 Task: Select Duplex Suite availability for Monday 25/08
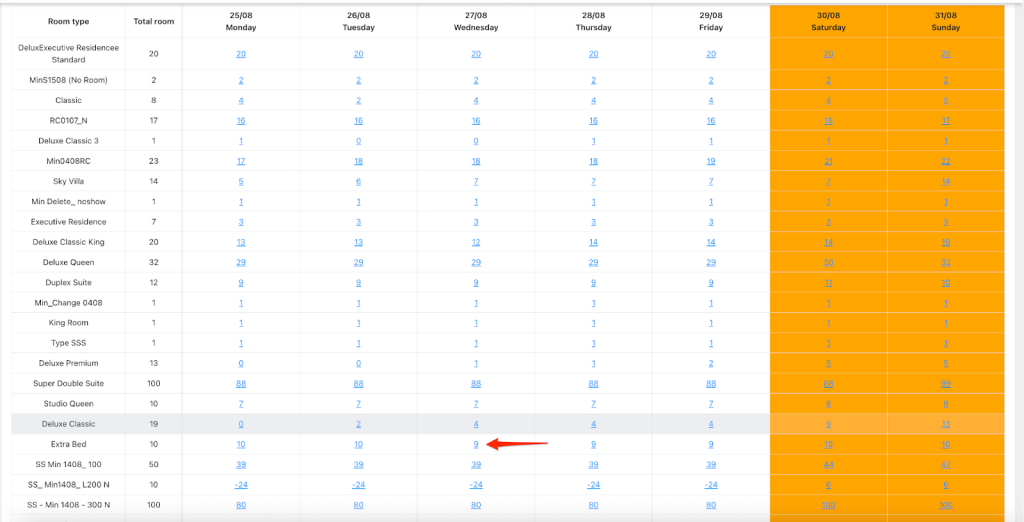click(x=241, y=282)
